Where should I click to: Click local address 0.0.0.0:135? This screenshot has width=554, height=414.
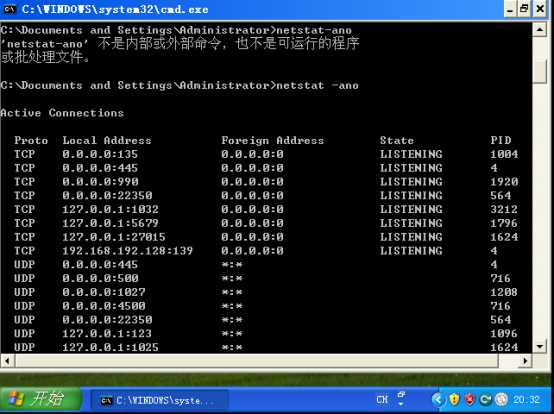point(100,154)
